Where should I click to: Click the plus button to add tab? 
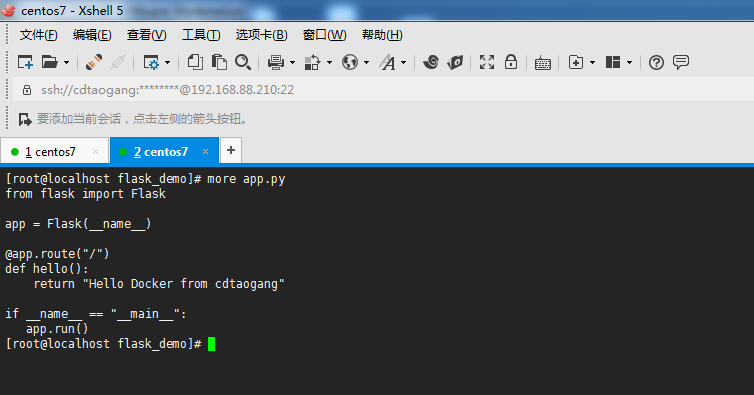point(231,151)
